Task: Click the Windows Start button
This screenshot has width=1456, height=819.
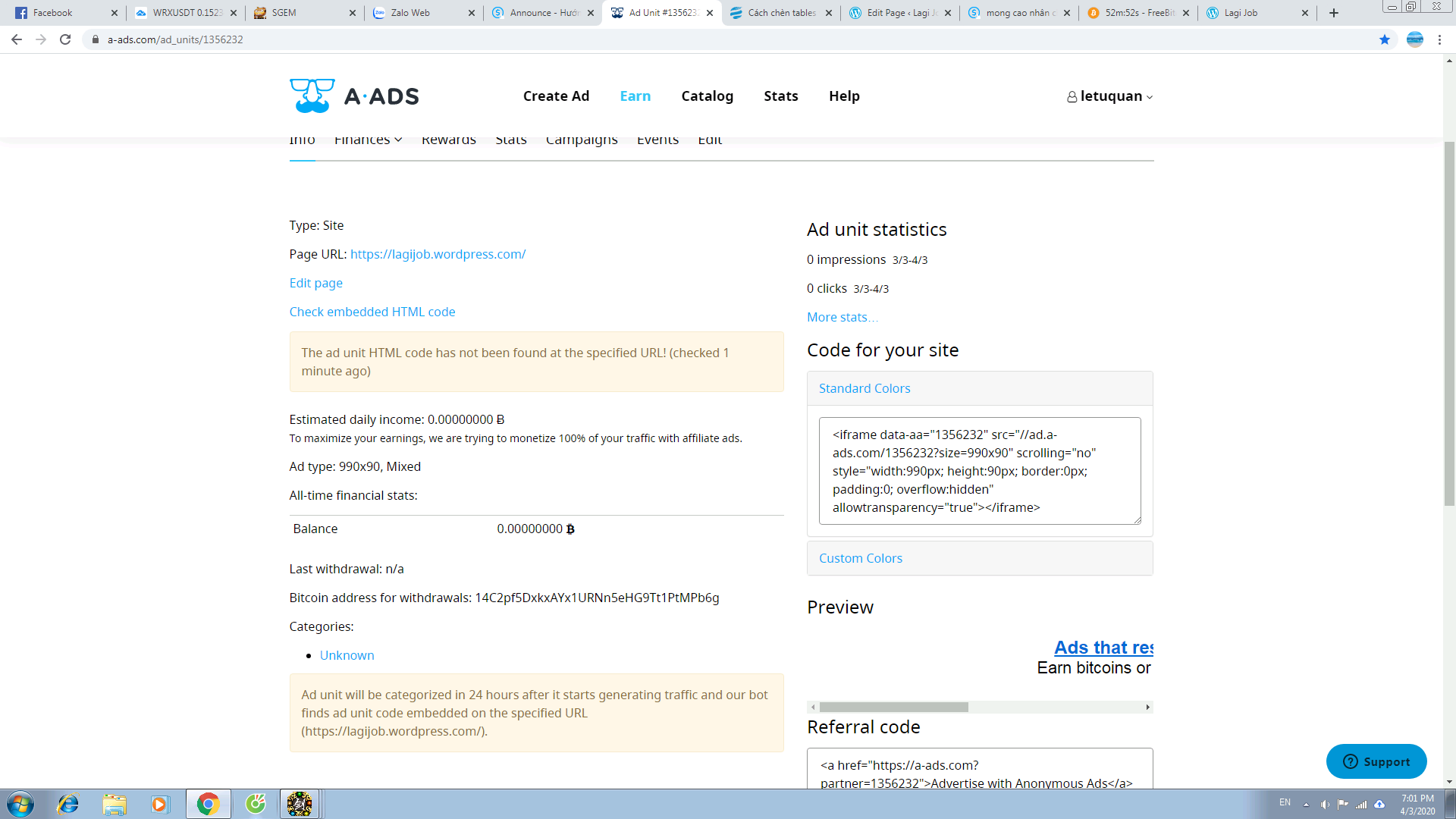Action: click(20, 804)
